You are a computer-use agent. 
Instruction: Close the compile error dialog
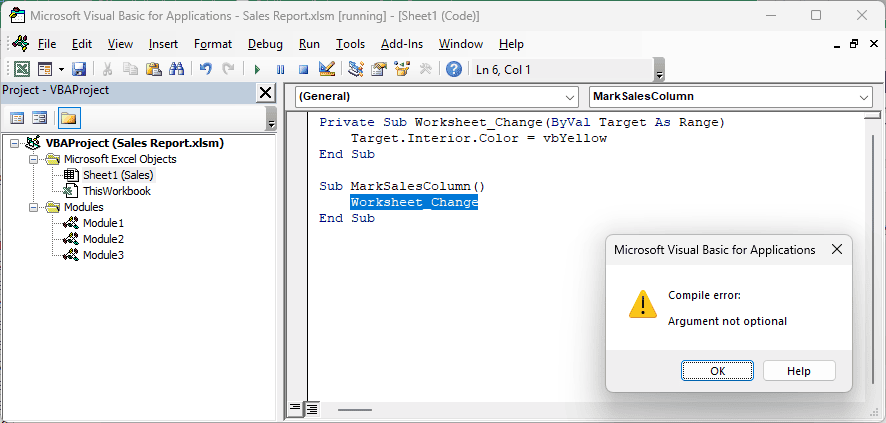click(x=837, y=250)
